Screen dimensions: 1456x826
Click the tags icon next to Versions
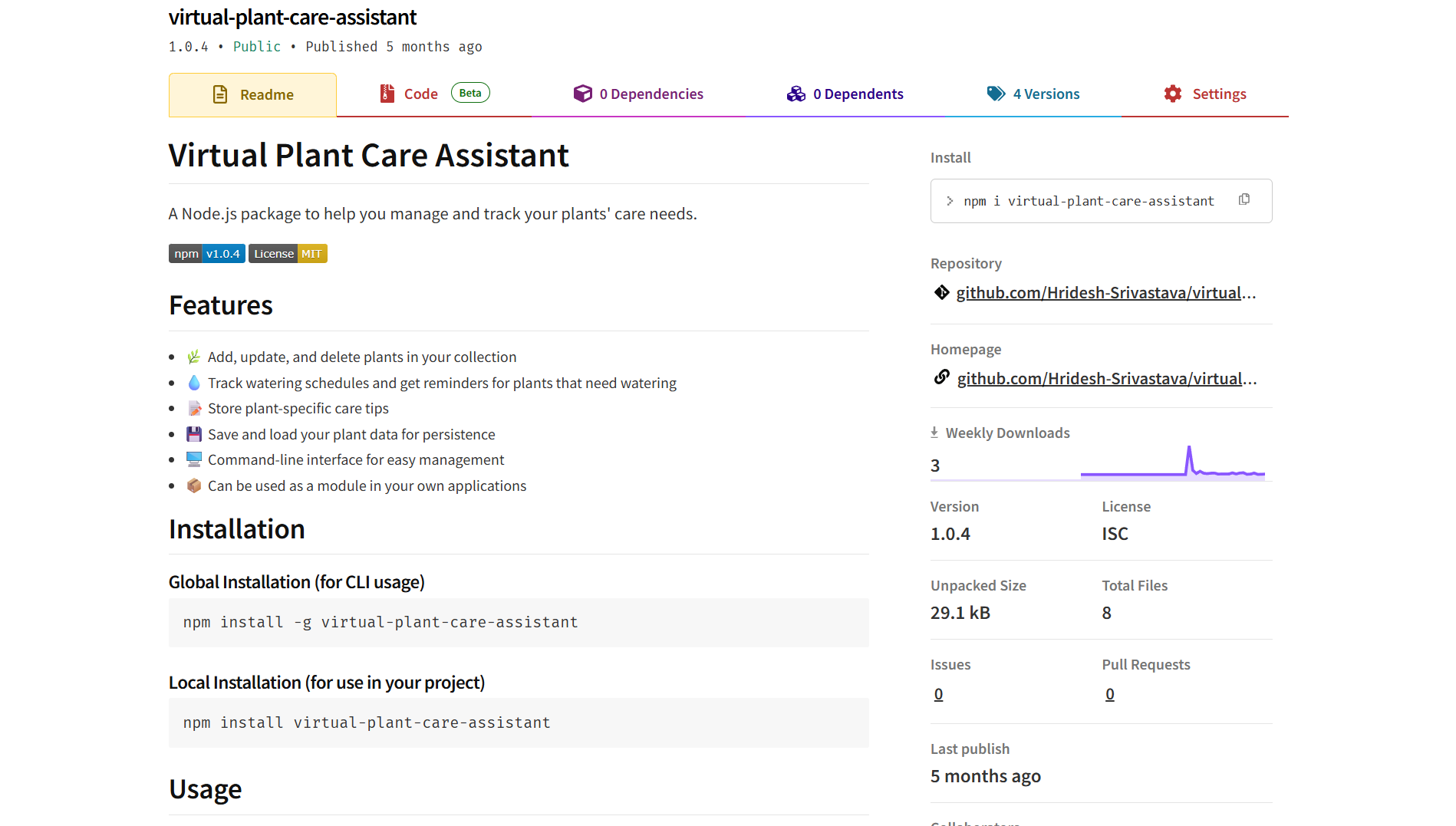(996, 93)
